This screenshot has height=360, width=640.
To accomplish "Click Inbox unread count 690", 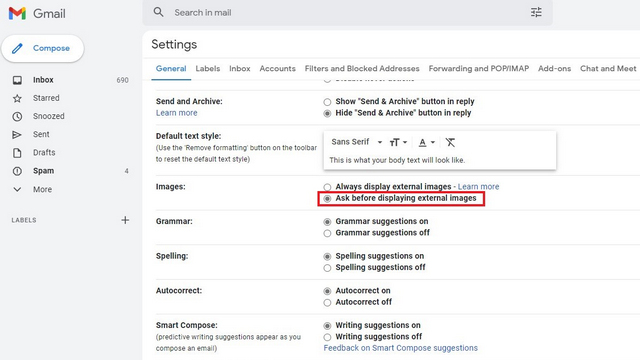I will tap(122, 80).
